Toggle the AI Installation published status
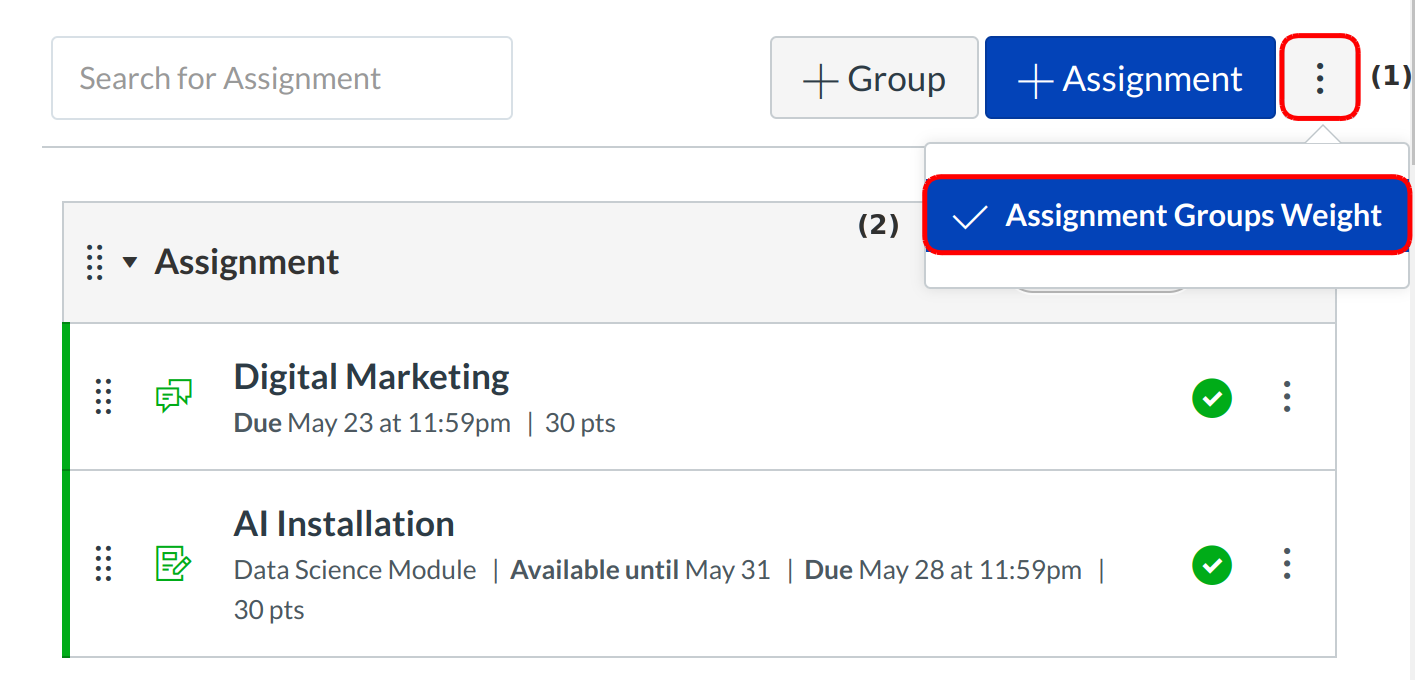The image size is (1415, 680). (1211, 565)
